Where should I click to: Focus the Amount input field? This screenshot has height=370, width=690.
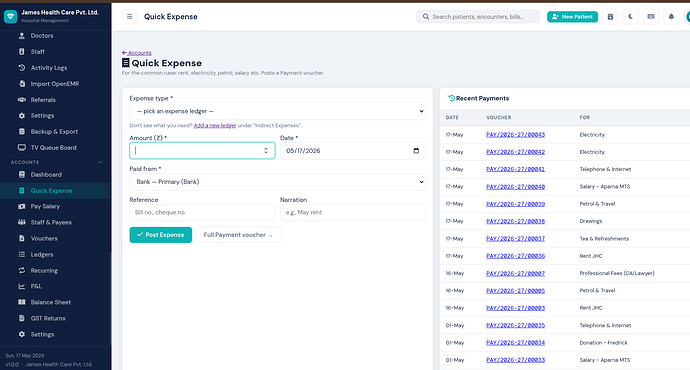pyautogui.click(x=202, y=151)
